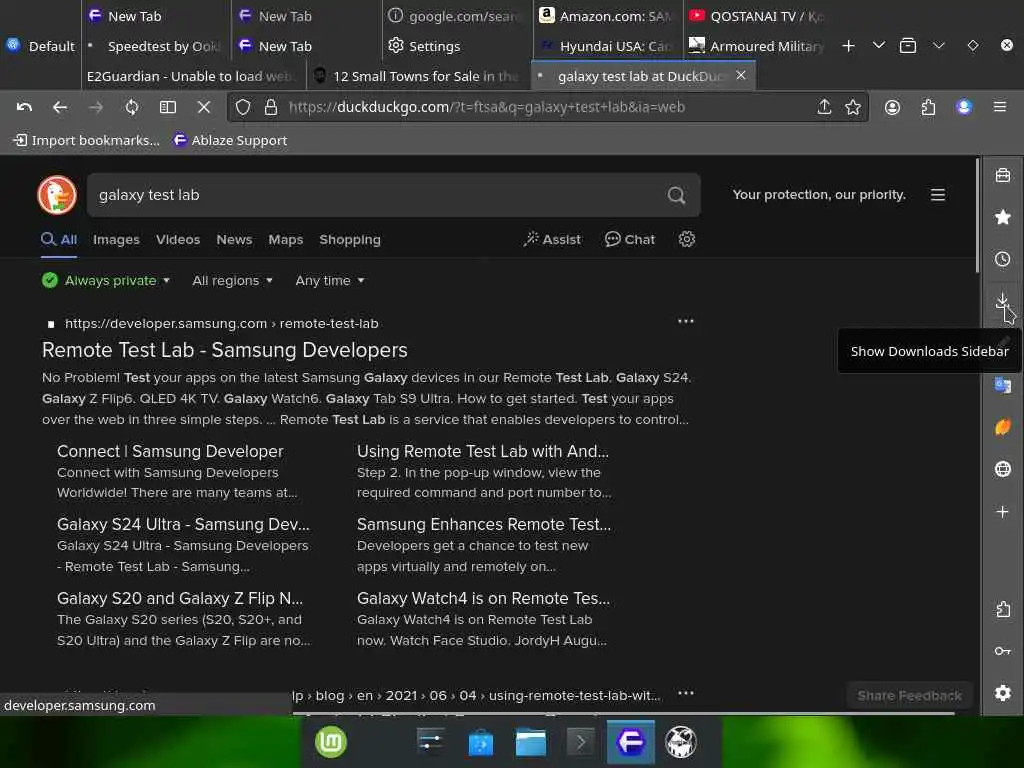The image size is (1024, 768).
Task: Share the current page from address bar
Action: pos(824,107)
